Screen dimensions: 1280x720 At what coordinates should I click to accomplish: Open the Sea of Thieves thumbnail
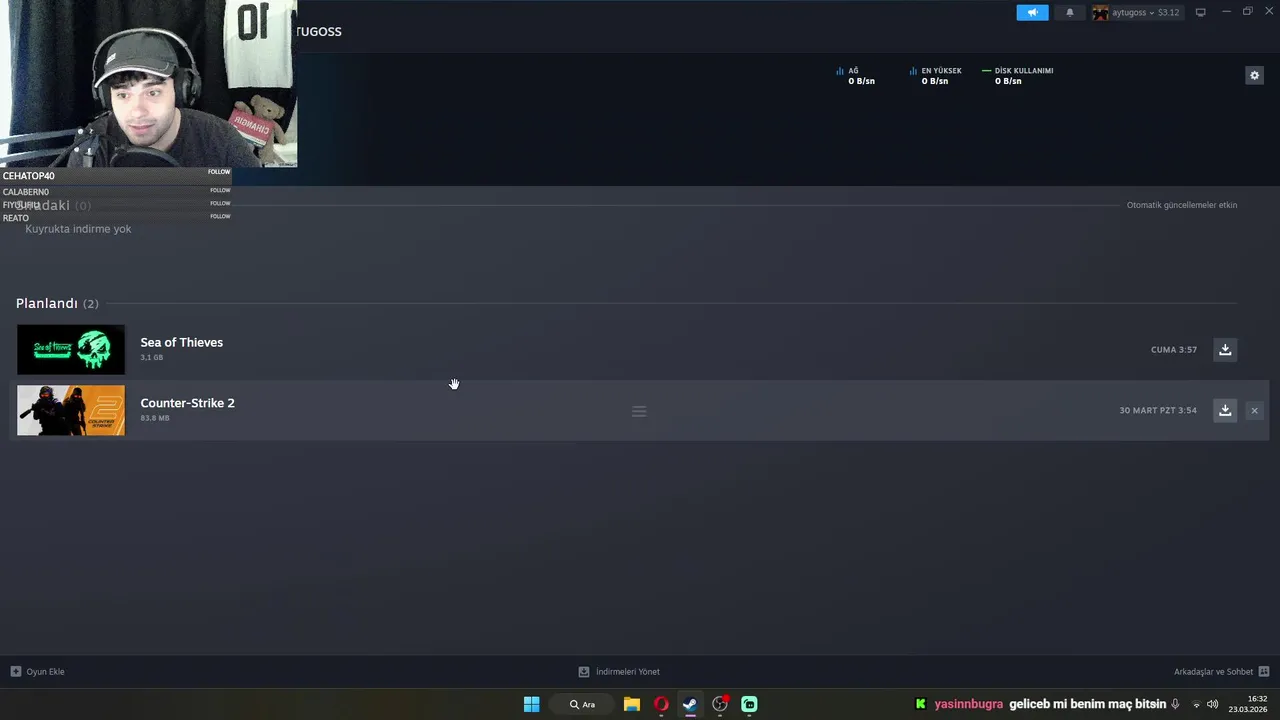(x=71, y=349)
